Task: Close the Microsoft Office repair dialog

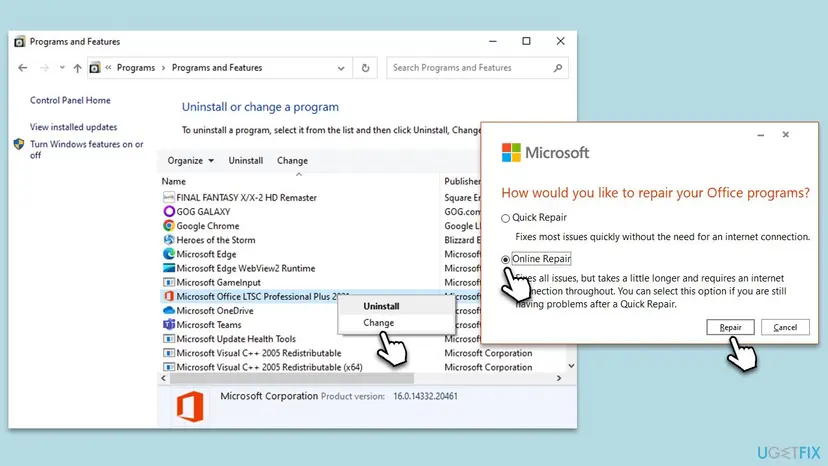Action: (786, 135)
